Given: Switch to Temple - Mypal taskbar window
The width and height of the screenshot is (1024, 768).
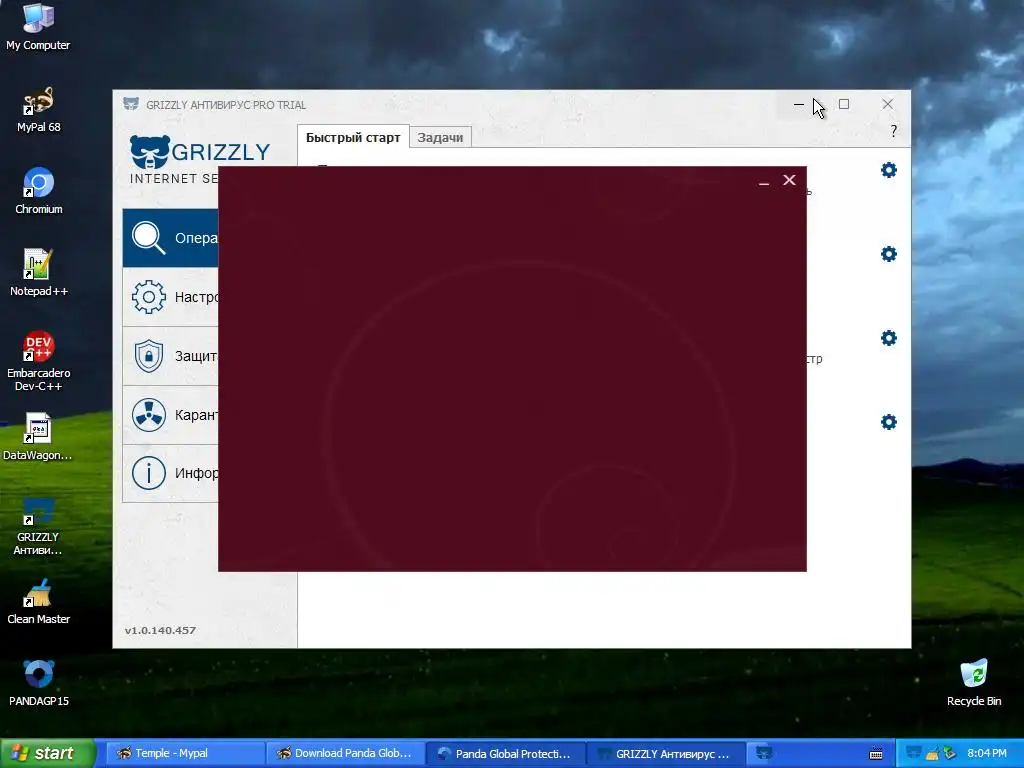Looking at the screenshot, I should click(185, 754).
